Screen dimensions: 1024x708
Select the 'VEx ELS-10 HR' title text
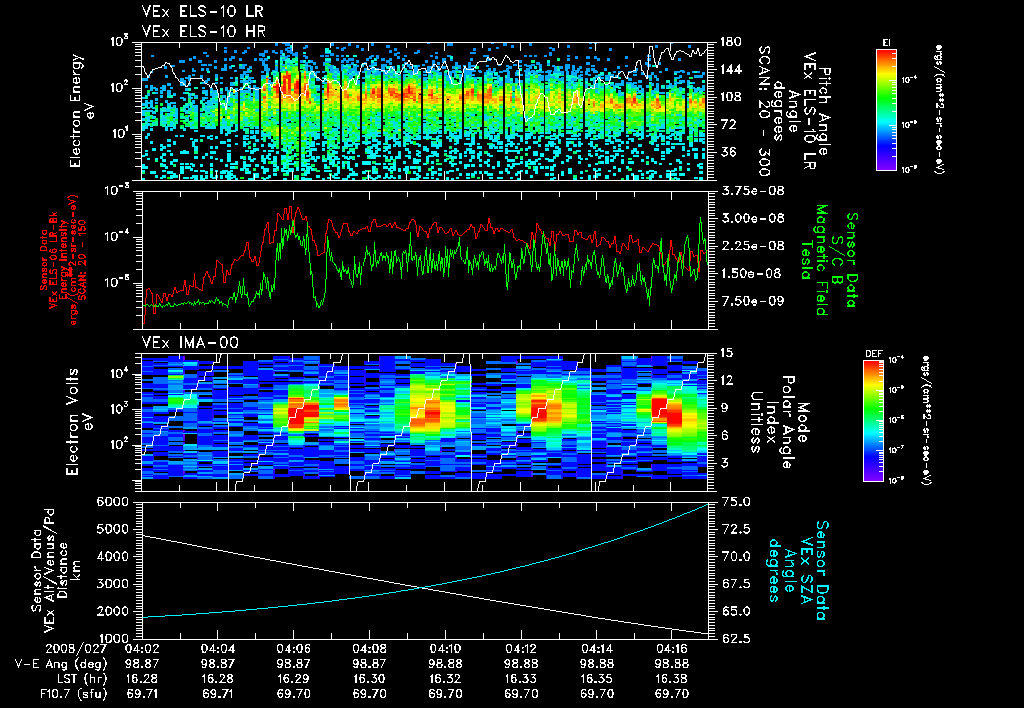(x=203, y=31)
